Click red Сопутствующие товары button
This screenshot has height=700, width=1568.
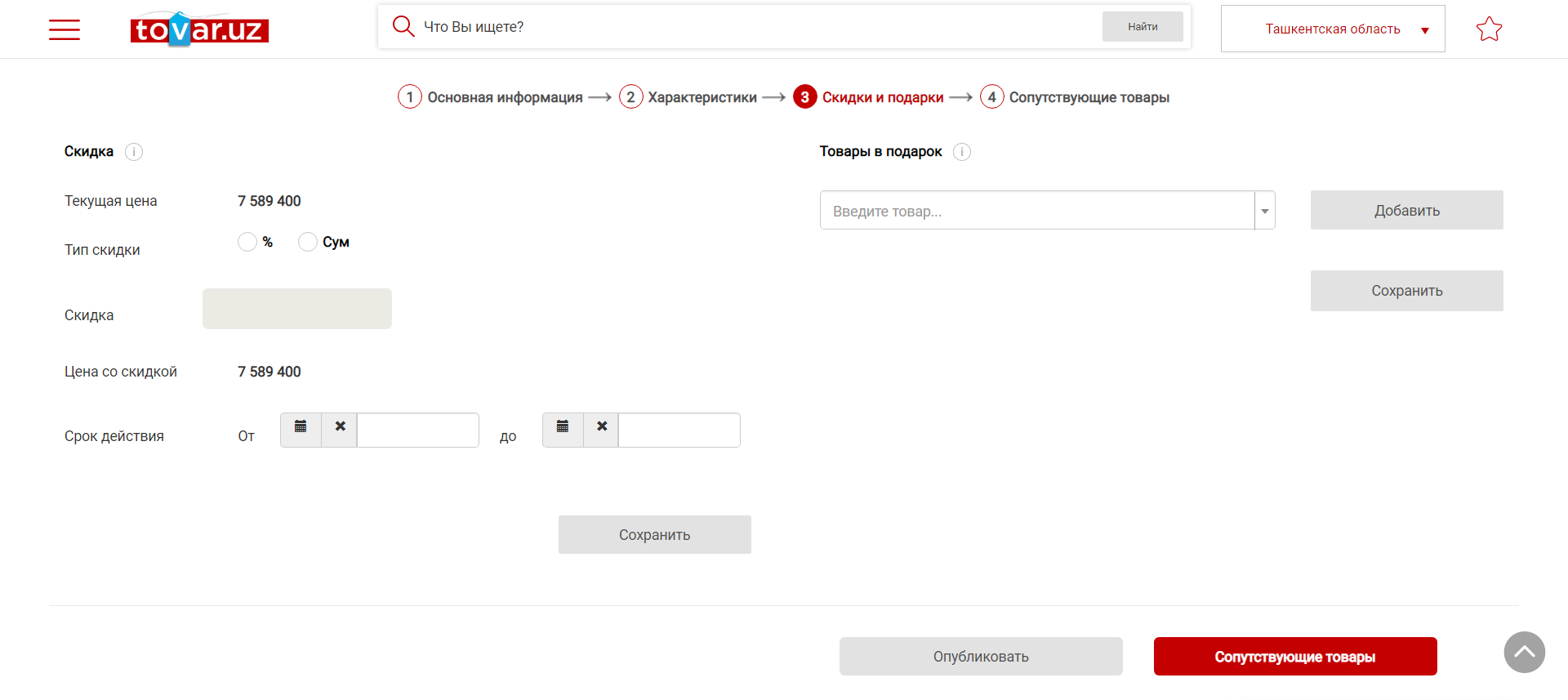1295,656
